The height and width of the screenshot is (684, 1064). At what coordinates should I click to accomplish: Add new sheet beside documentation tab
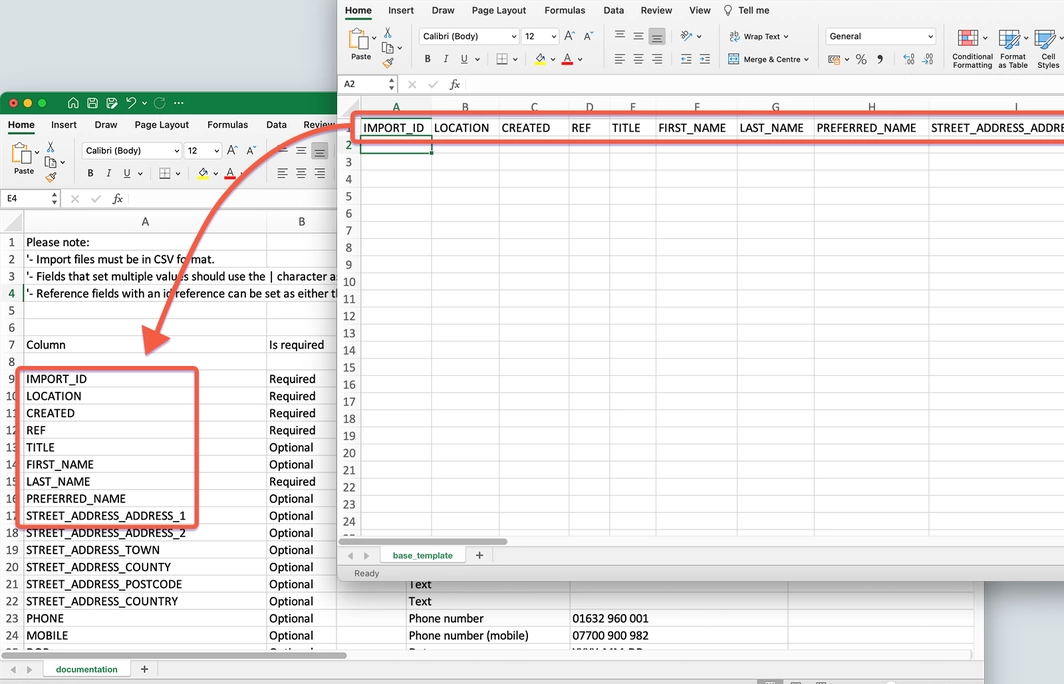click(x=144, y=670)
